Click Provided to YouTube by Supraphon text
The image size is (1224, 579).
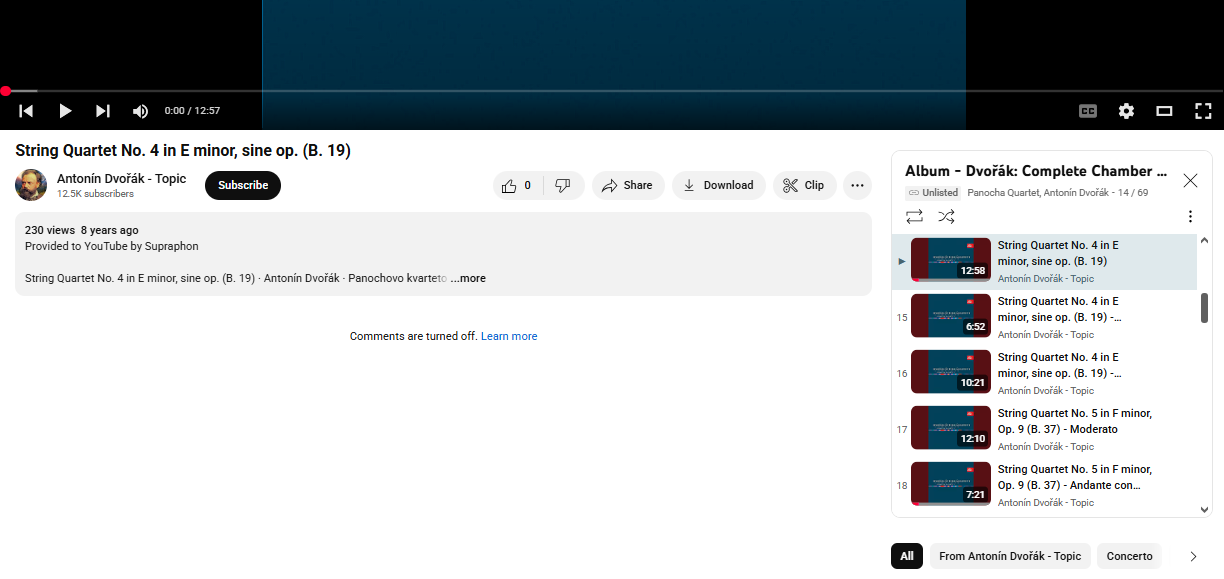click(112, 246)
